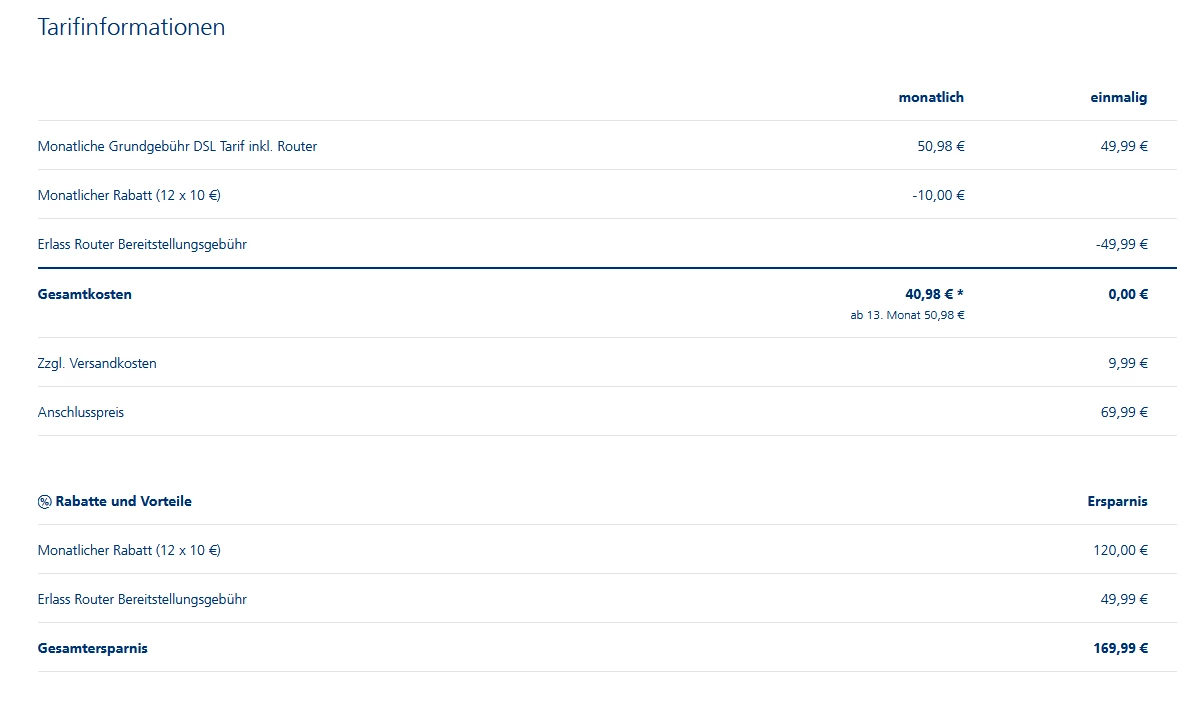The width and height of the screenshot is (1204, 714).
Task: Click the 0,00 € one-time total
Action: (1127, 294)
